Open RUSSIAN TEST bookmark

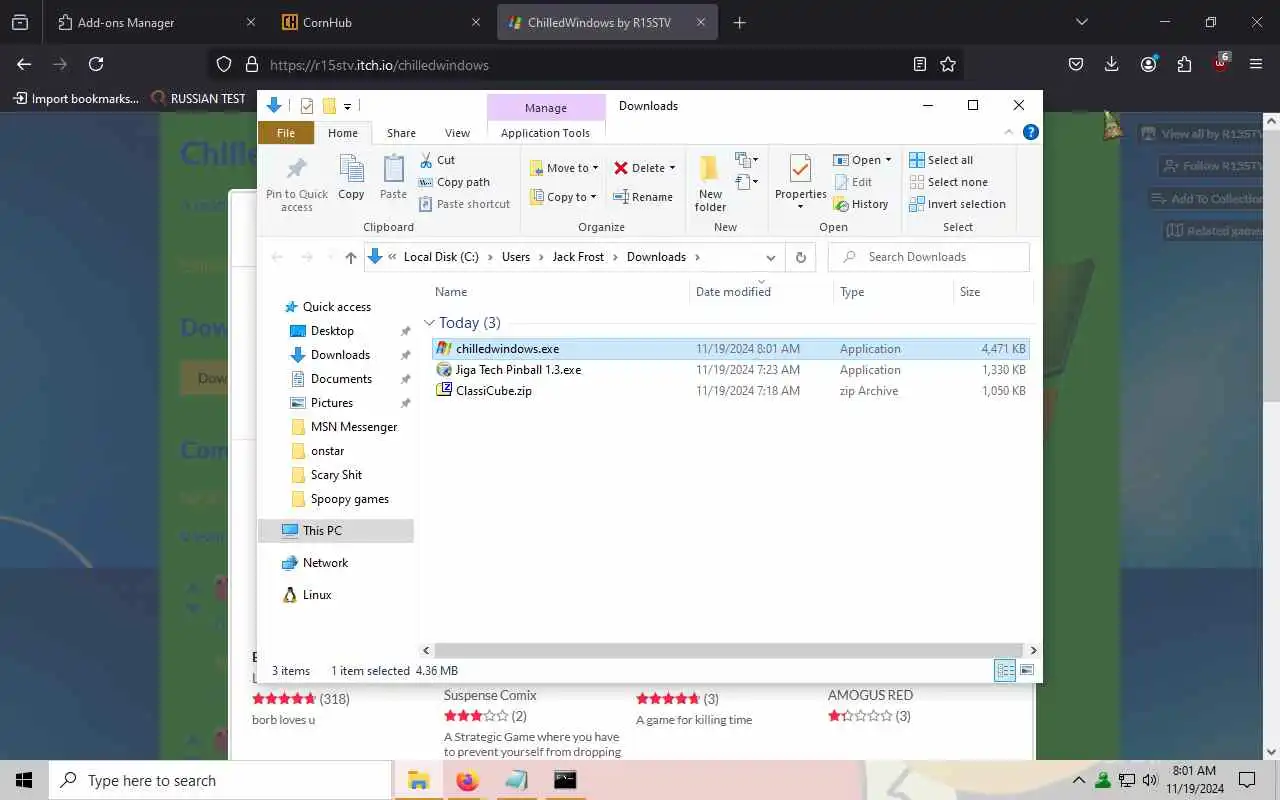(x=198, y=98)
